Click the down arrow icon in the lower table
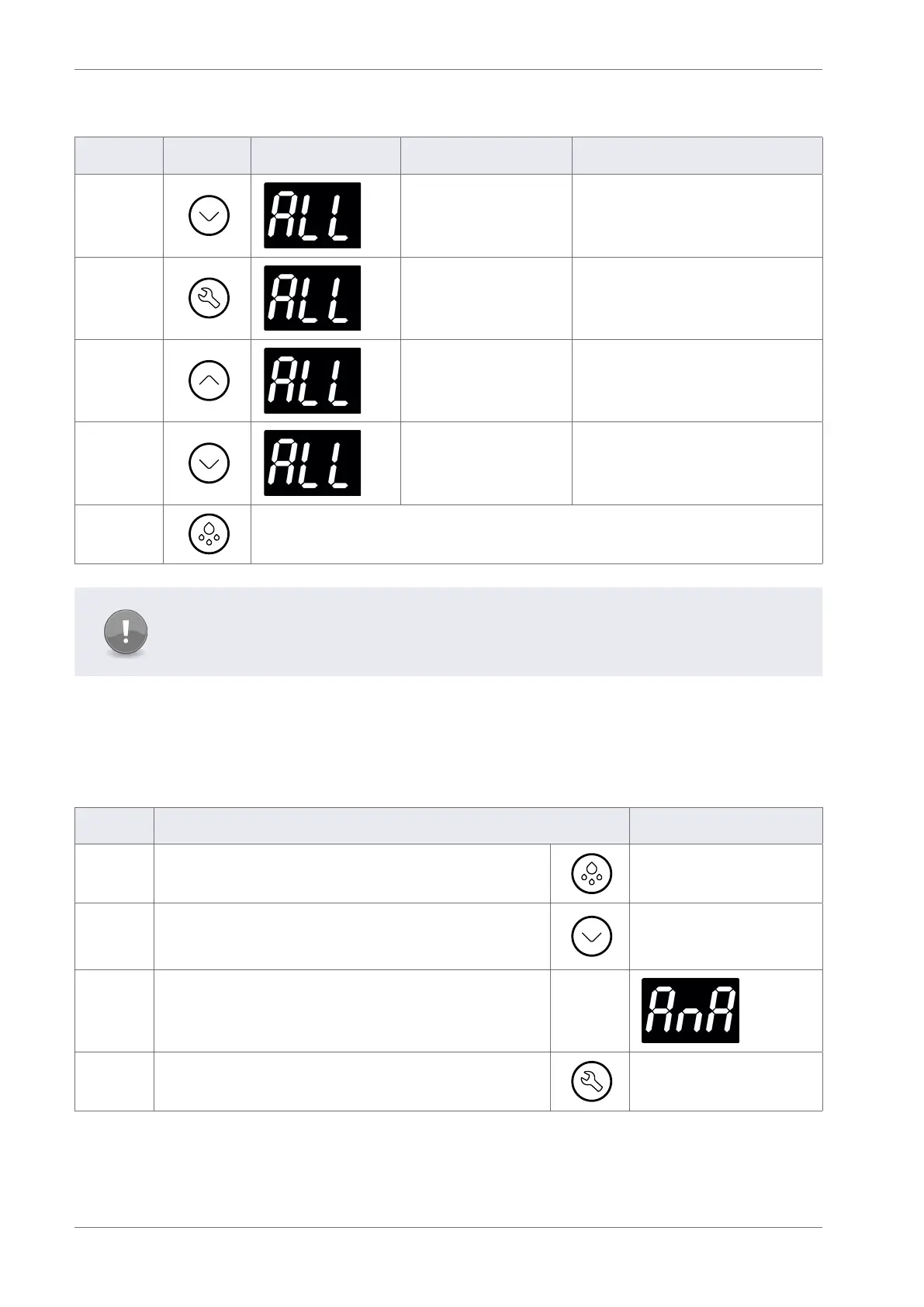Screen dimensions: 924x1307 (x=591, y=936)
